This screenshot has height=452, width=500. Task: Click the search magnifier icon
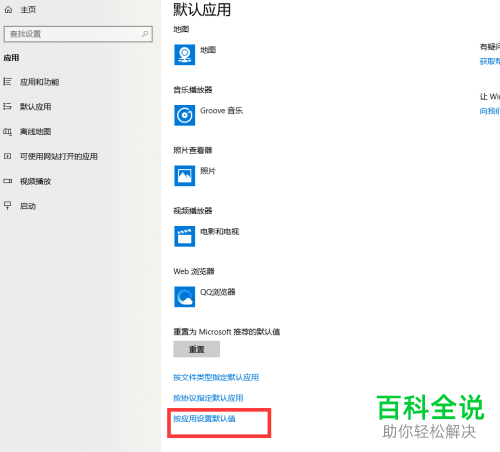click(145, 34)
